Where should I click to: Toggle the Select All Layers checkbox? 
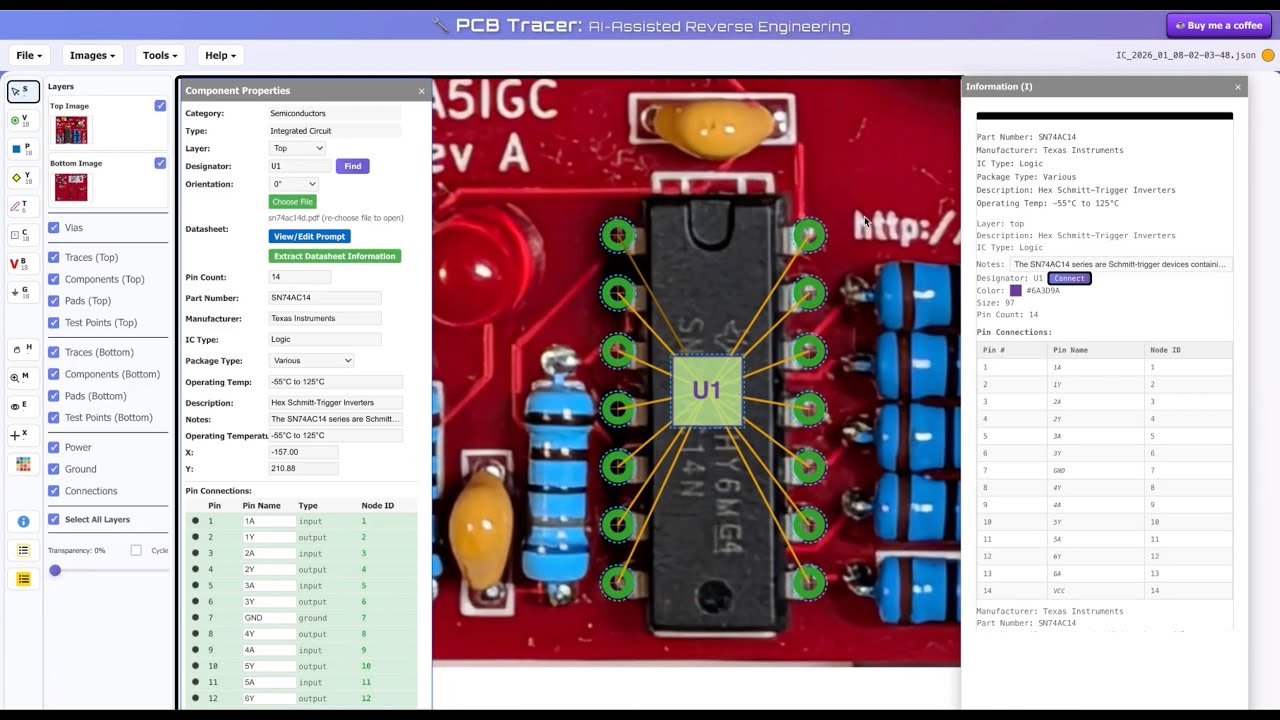tap(54, 519)
